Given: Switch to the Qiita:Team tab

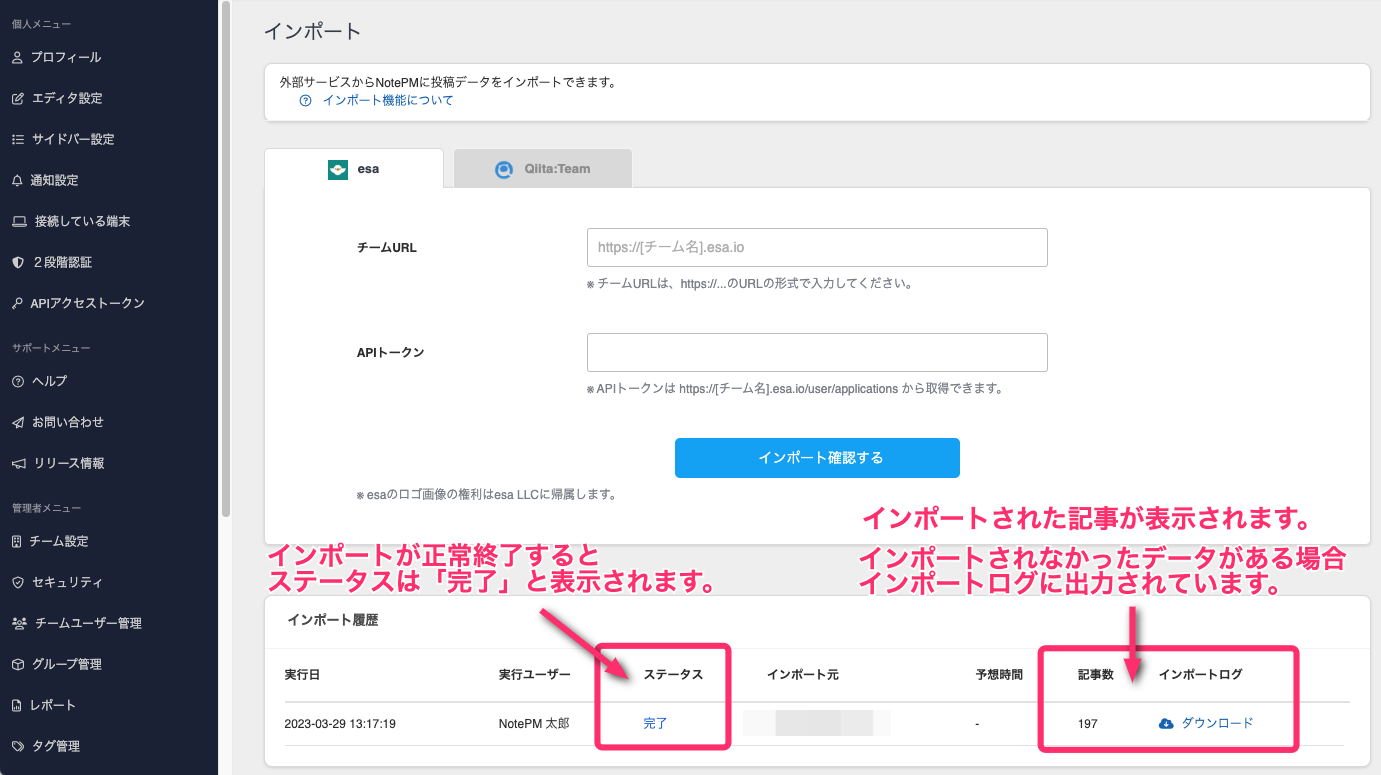Looking at the screenshot, I should tap(543, 168).
